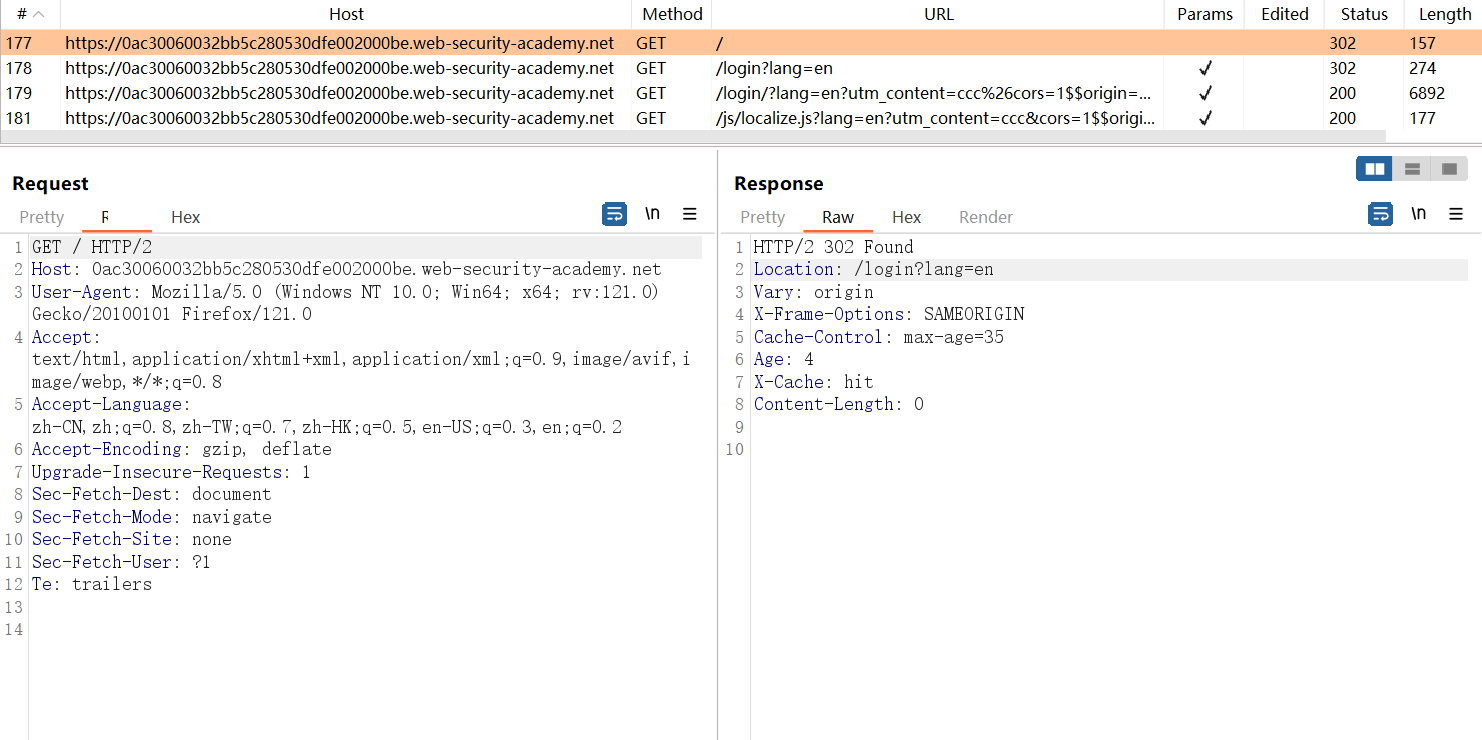Toggle non-printable characters in Request panel
This screenshot has width=1482, height=740.
coord(652,214)
